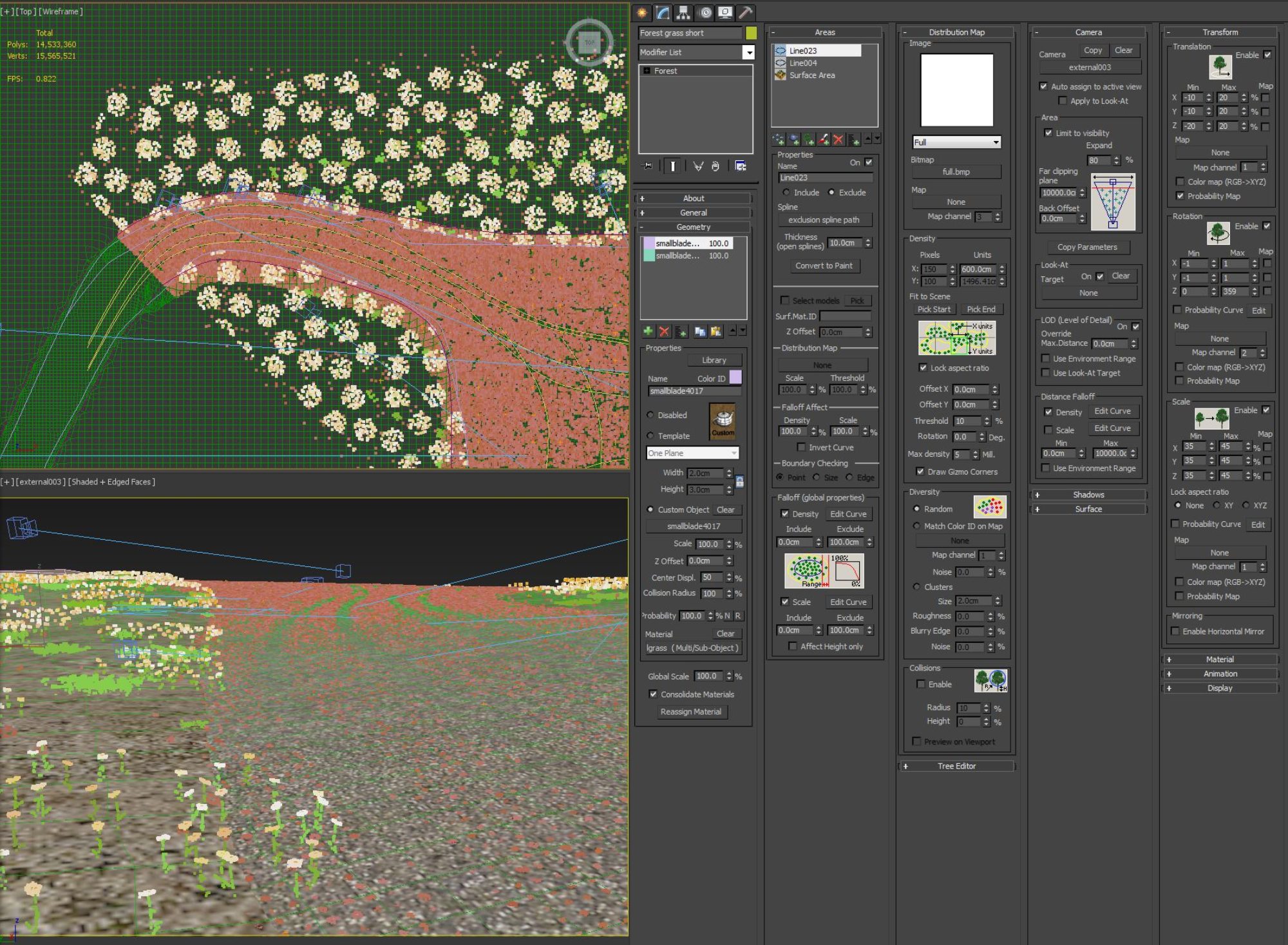Viewport: 1288px width, 945px height.
Task: Click the Translation tree icon in Transform
Action: click(x=1220, y=66)
